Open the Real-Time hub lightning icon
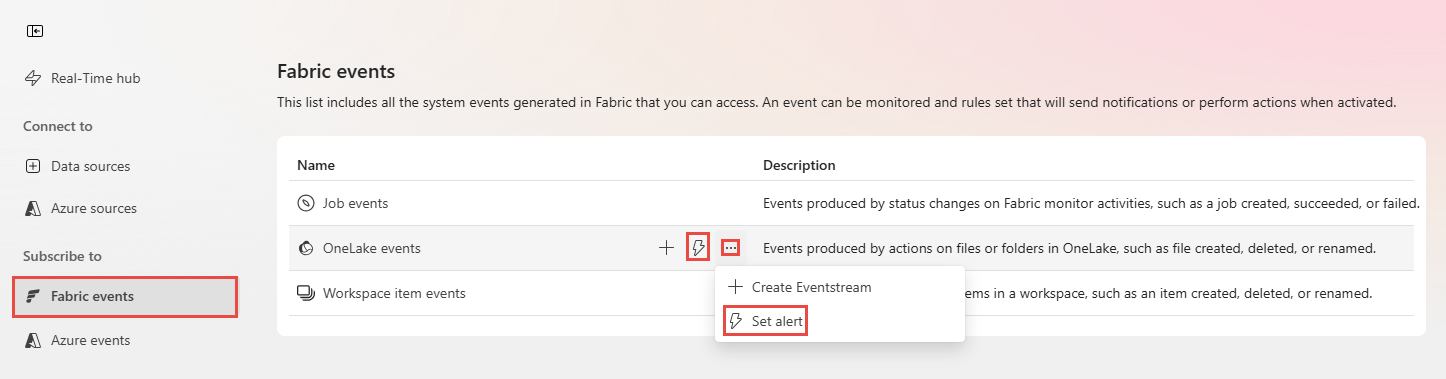Viewport: 1446px width, 379px height. point(33,78)
